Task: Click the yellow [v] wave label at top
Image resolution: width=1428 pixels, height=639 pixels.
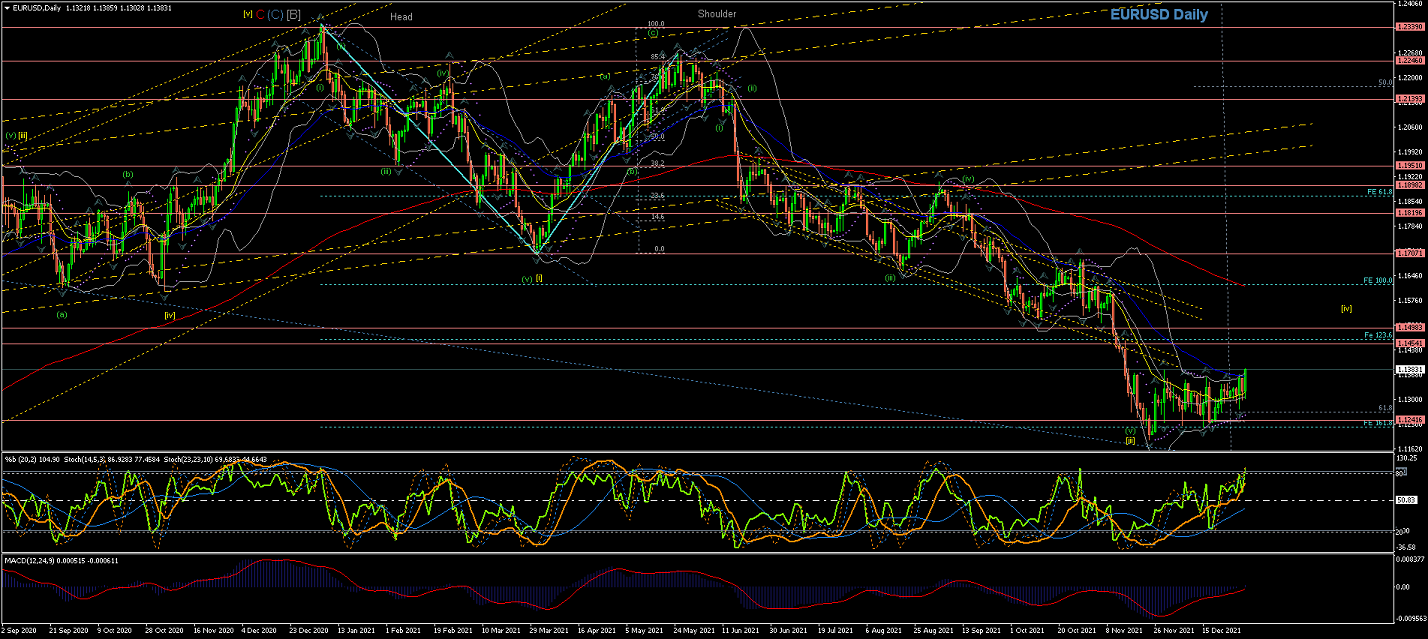Action: pyautogui.click(x=247, y=14)
